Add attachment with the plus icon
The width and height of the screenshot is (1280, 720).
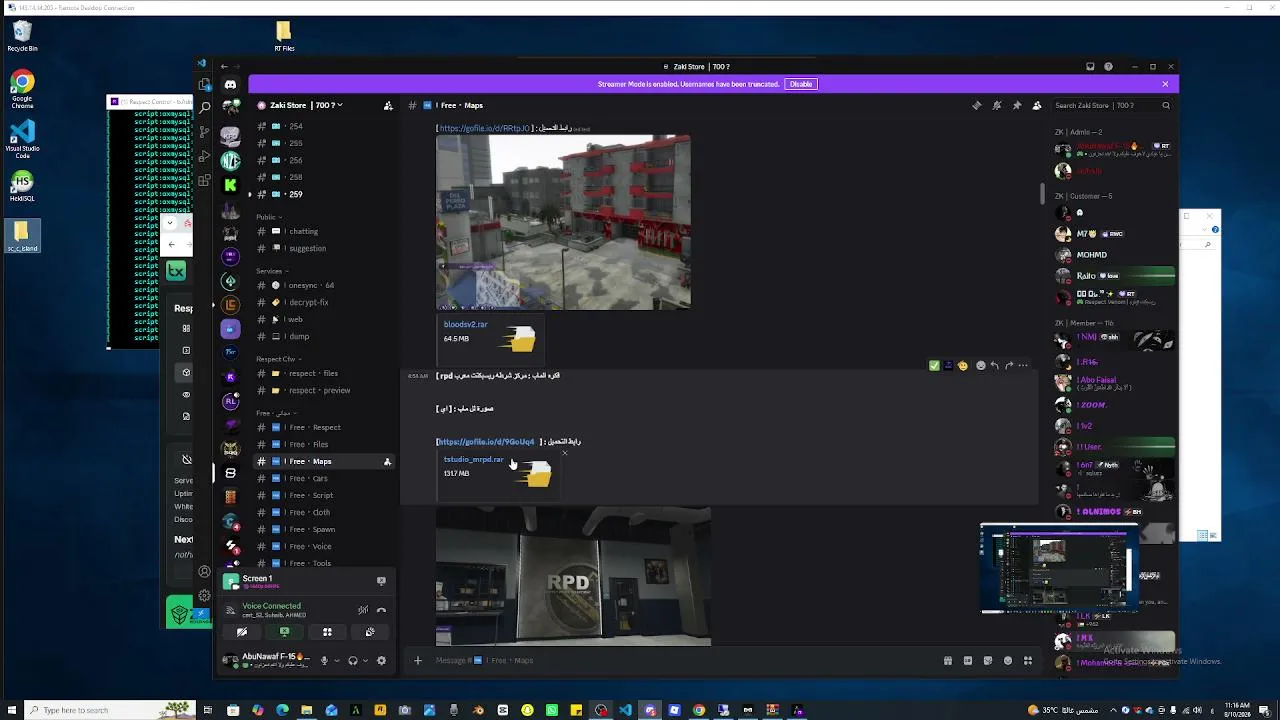(418, 660)
